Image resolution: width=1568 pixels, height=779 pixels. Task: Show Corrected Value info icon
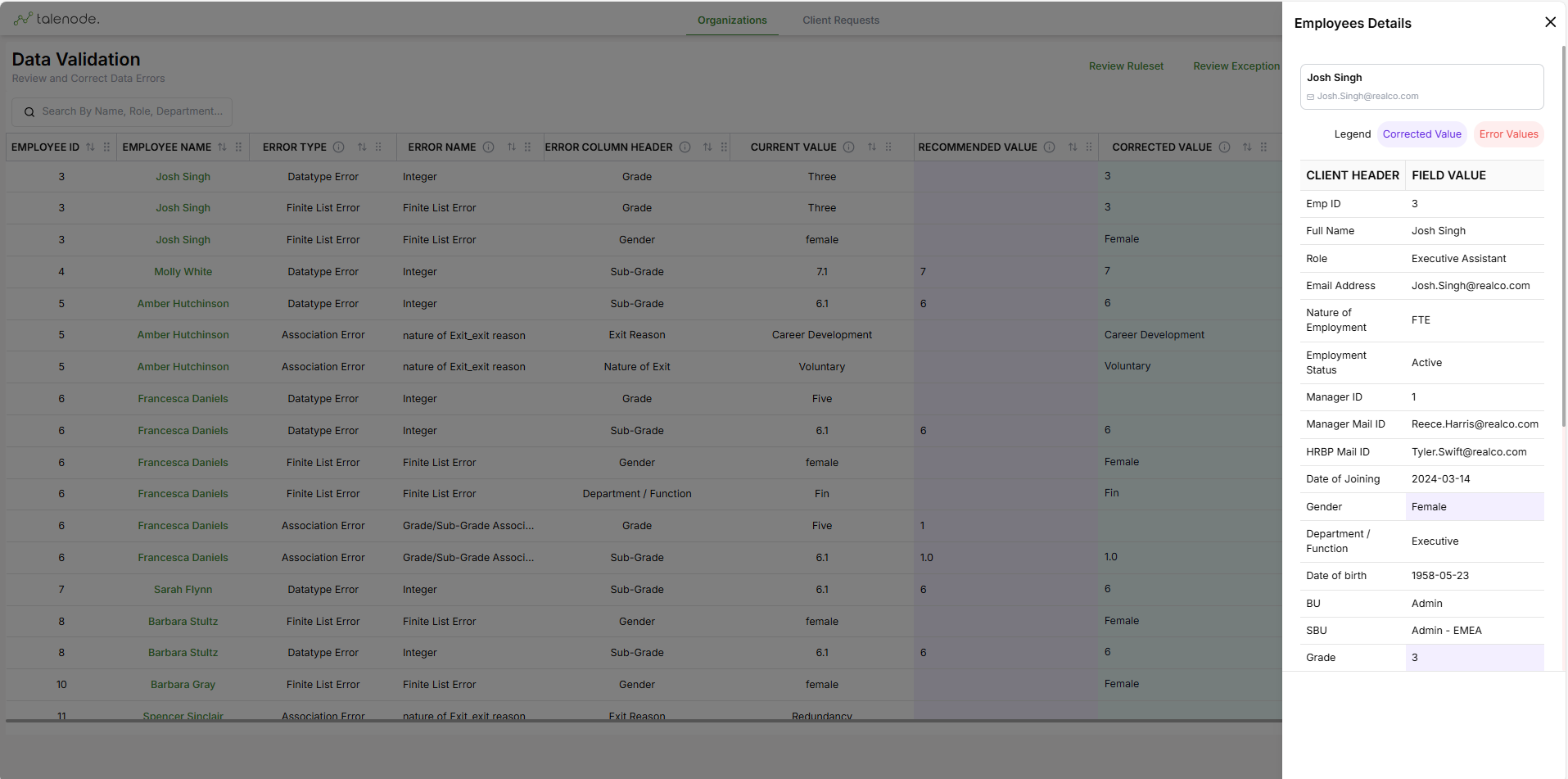pos(1224,147)
